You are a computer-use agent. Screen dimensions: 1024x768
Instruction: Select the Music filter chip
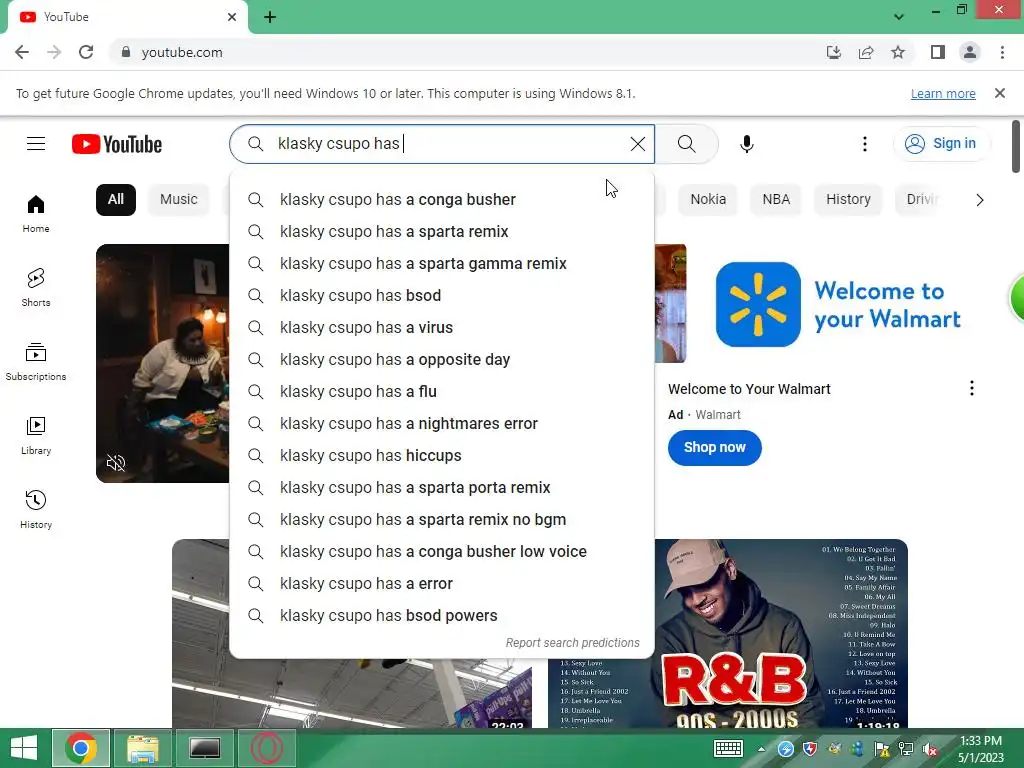pos(178,199)
